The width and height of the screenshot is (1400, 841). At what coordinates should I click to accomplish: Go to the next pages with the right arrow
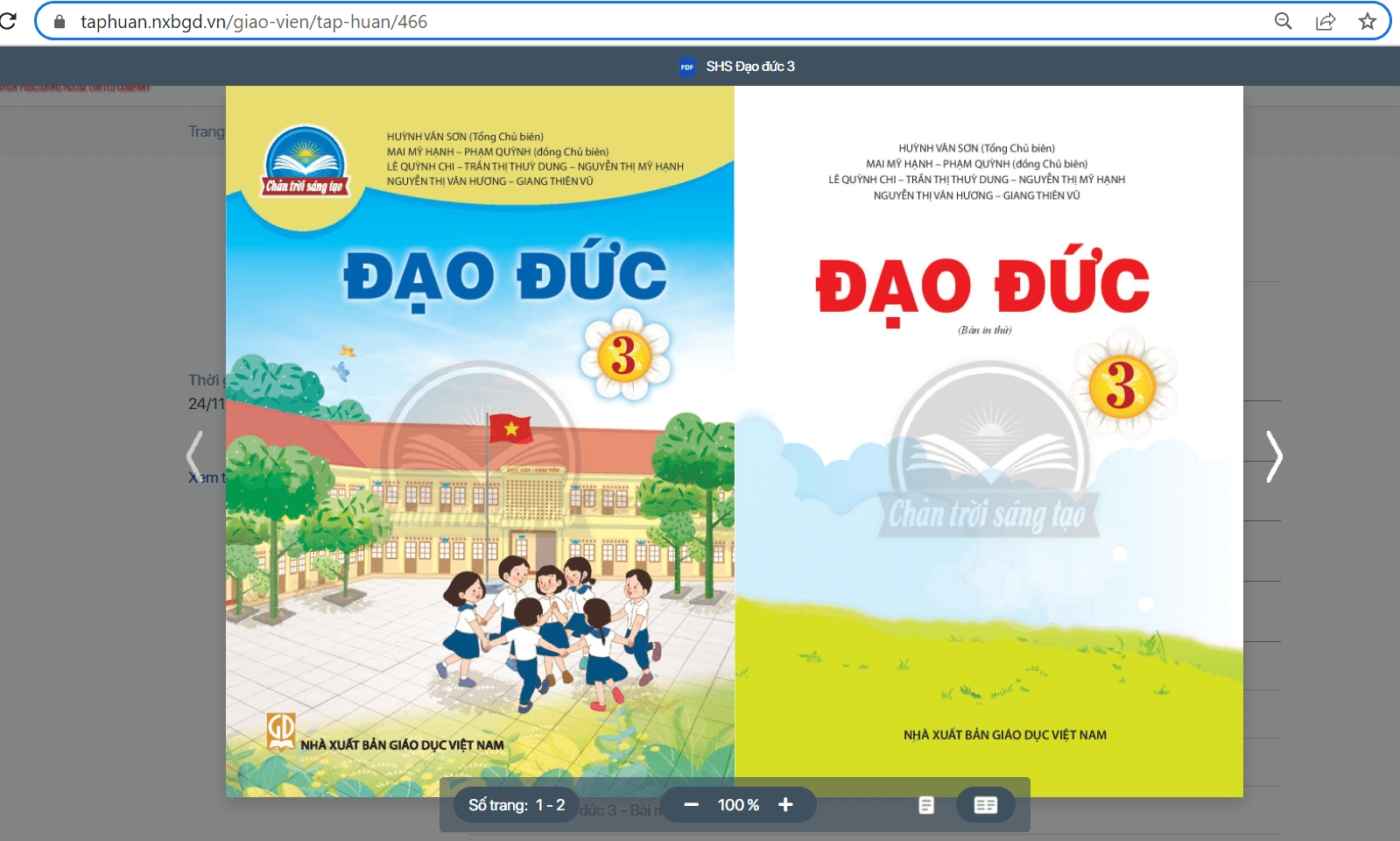pos(1275,456)
